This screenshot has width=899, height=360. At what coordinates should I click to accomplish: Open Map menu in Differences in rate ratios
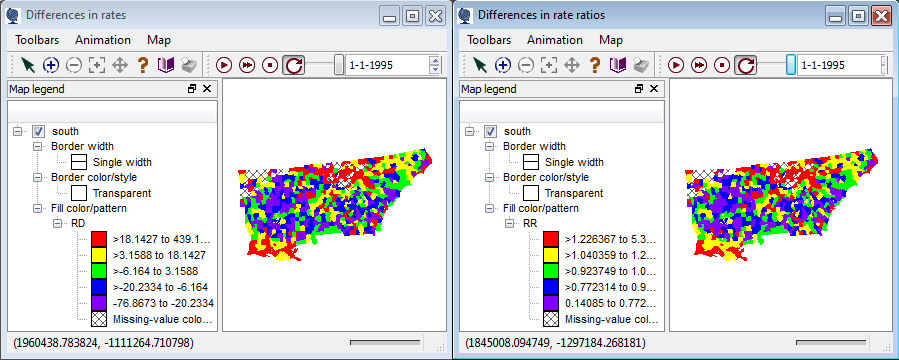point(611,40)
